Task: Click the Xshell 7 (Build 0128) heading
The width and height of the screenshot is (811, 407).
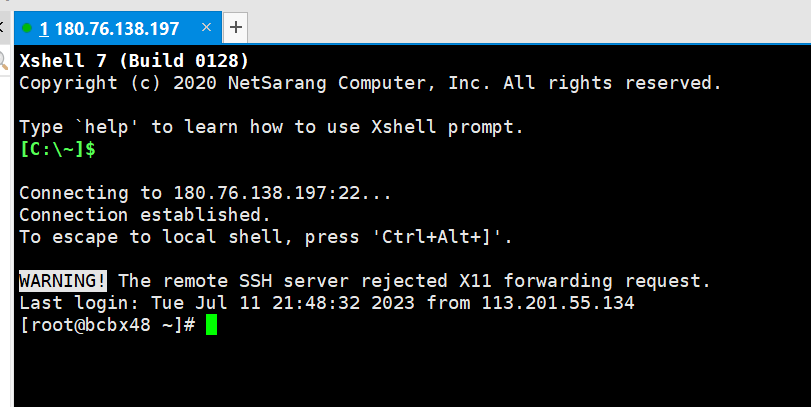Action: pyautogui.click(x=134, y=61)
